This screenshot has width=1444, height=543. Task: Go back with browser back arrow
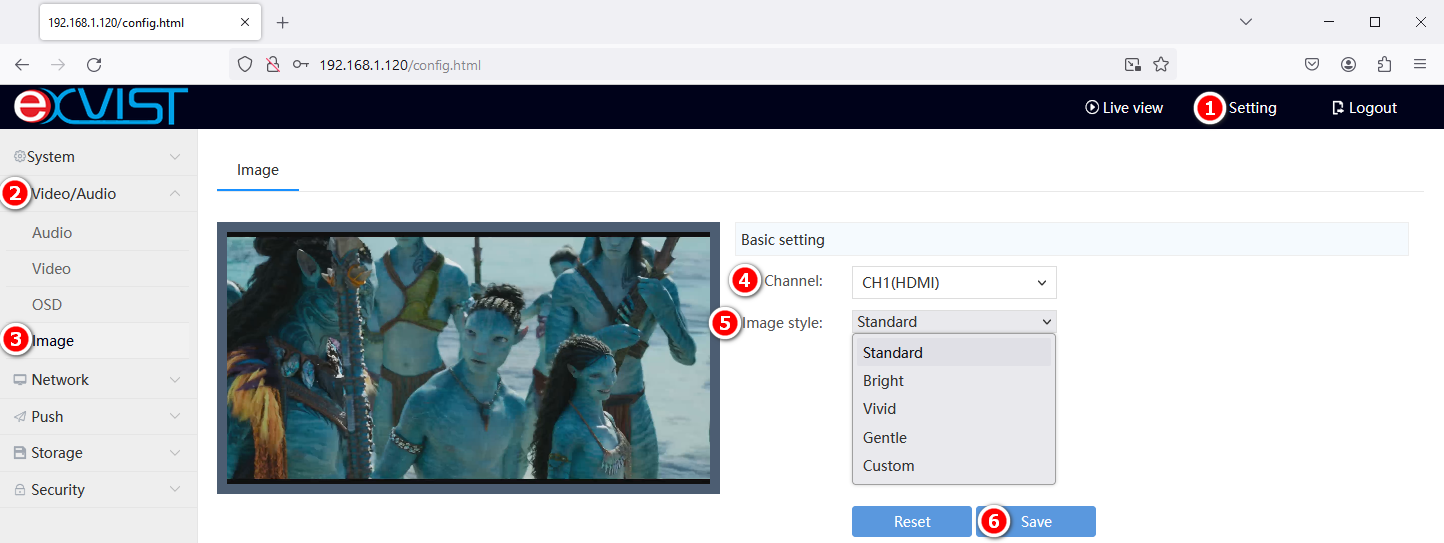click(22, 65)
